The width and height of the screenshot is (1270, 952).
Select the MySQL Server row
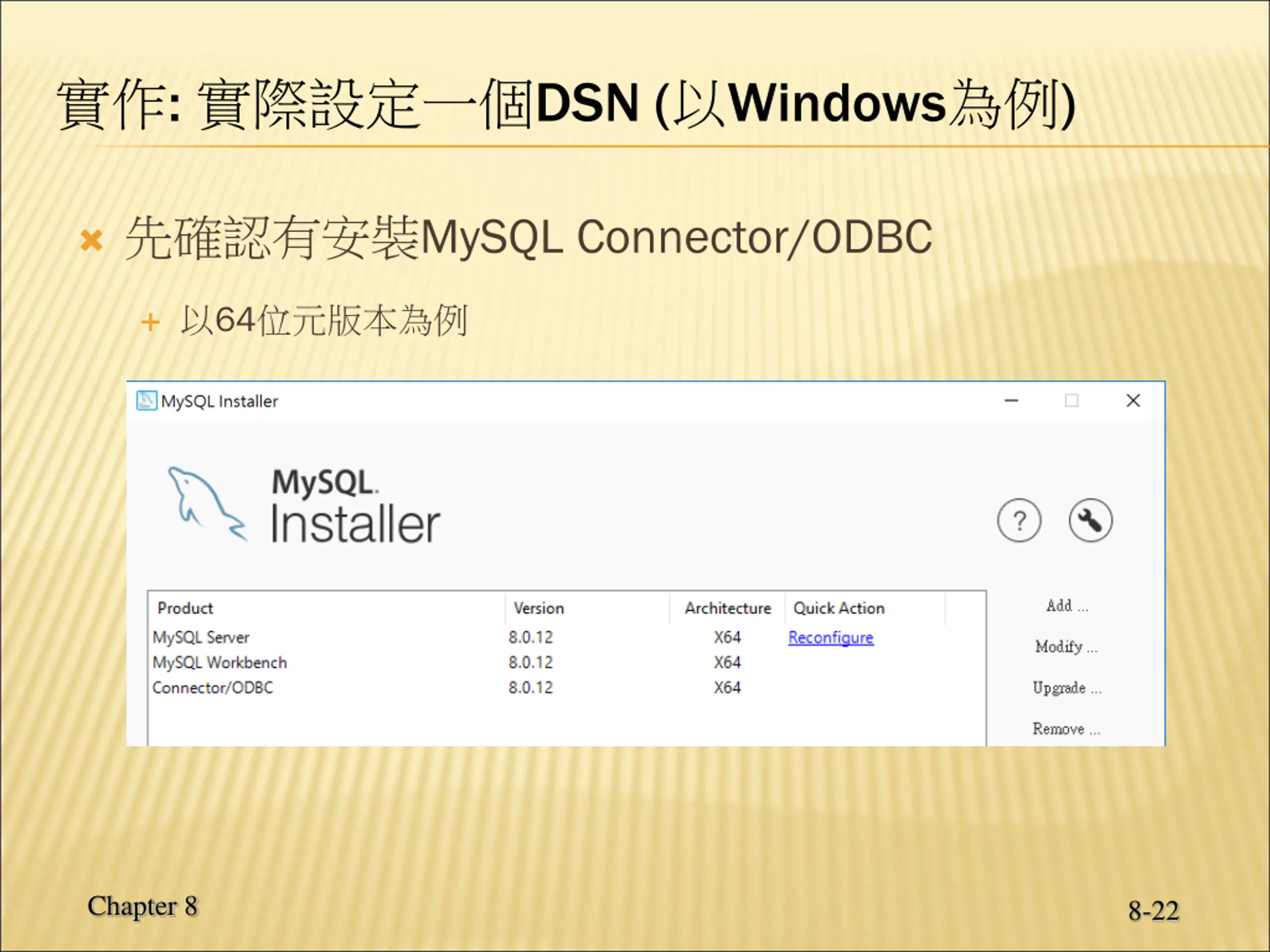point(567,638)
